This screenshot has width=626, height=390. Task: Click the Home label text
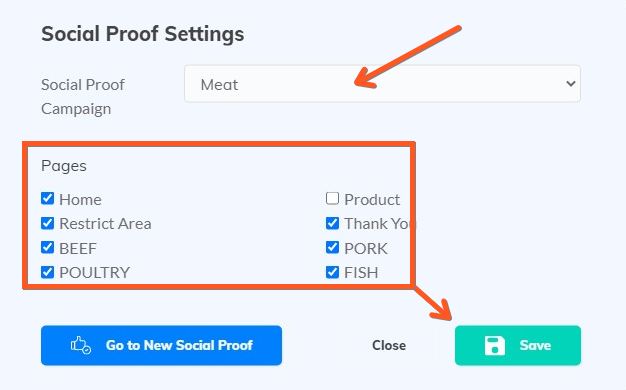pos(80,200)
